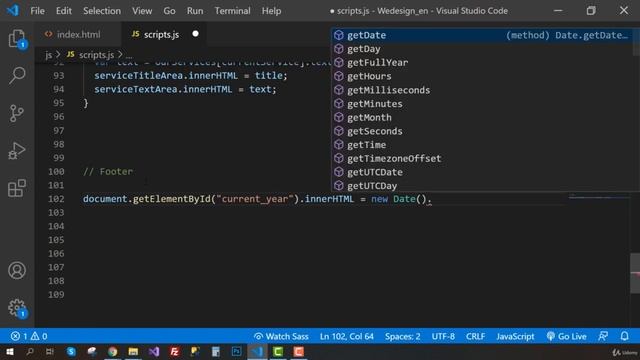Viewport: 640px width, 360px height.
Task: Open the Selection menu
Action: (102, 11)
